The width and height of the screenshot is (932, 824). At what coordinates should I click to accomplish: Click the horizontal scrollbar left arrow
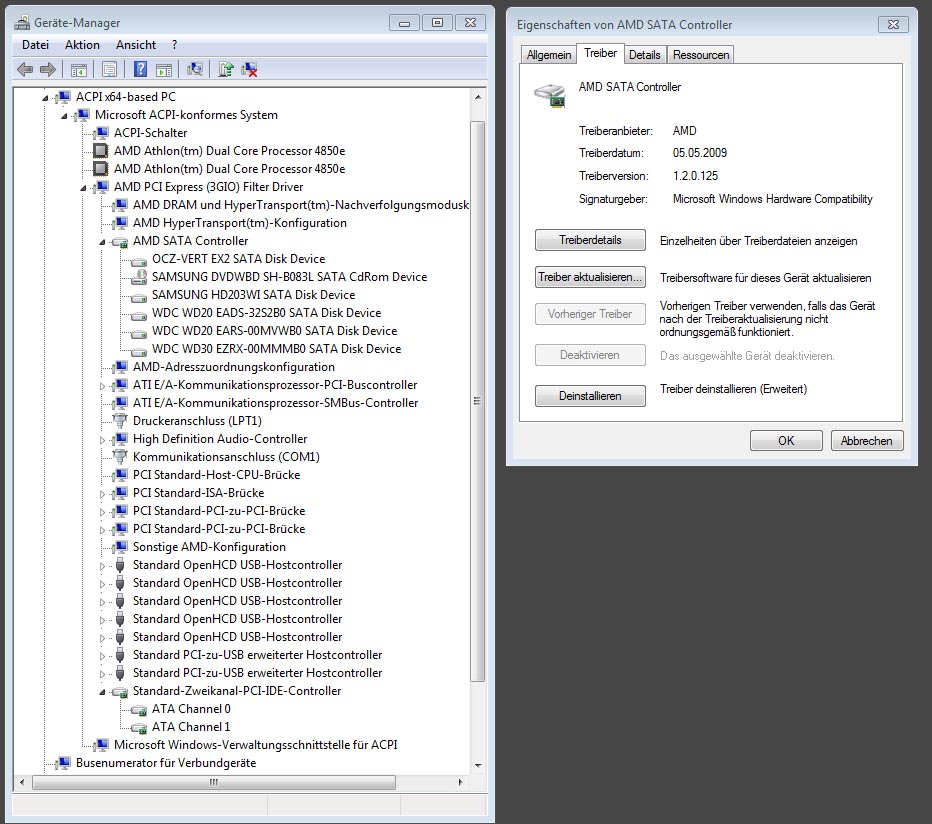tap(21, 782)
